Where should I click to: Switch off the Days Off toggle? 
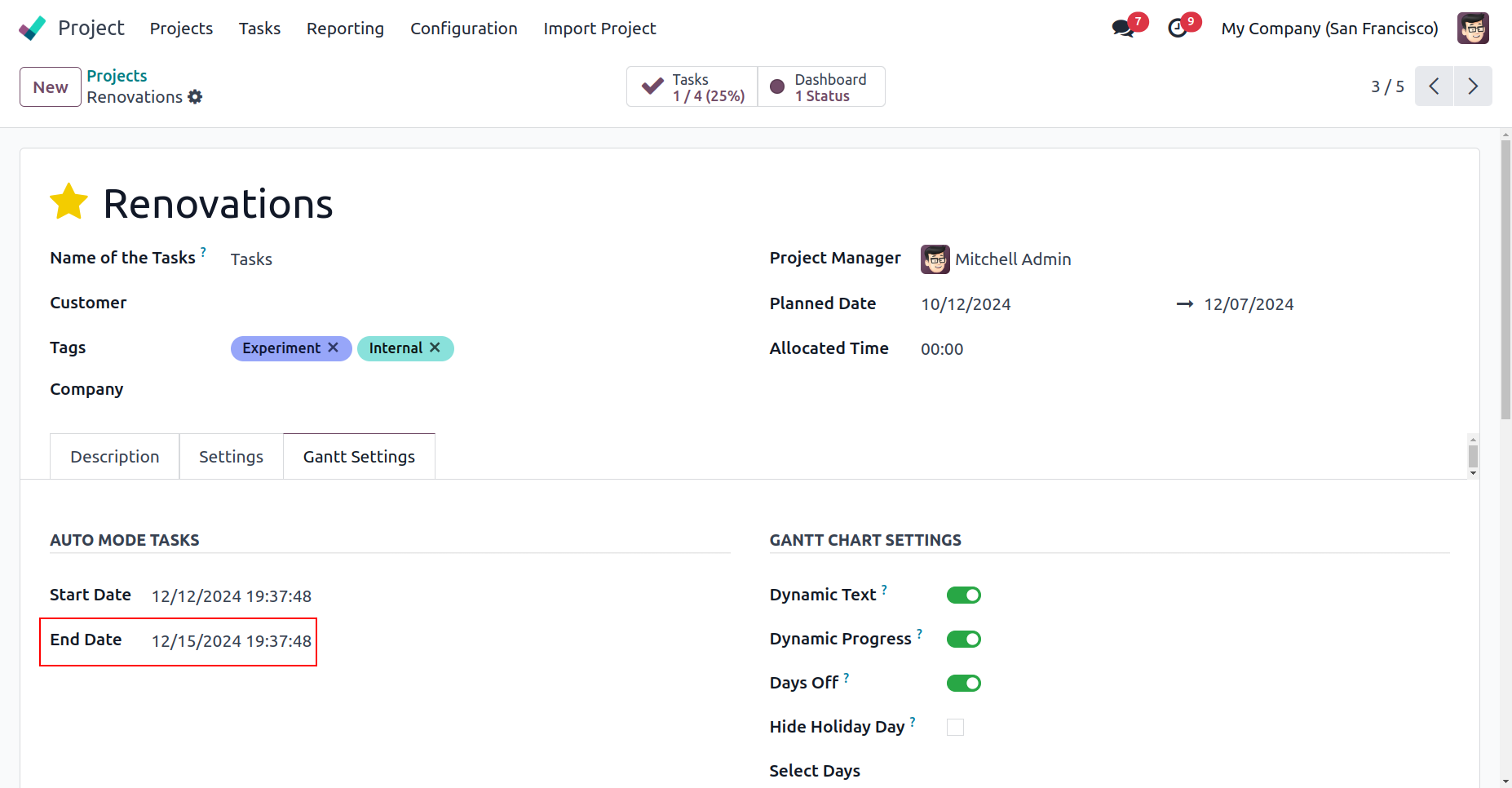point(963,684)
